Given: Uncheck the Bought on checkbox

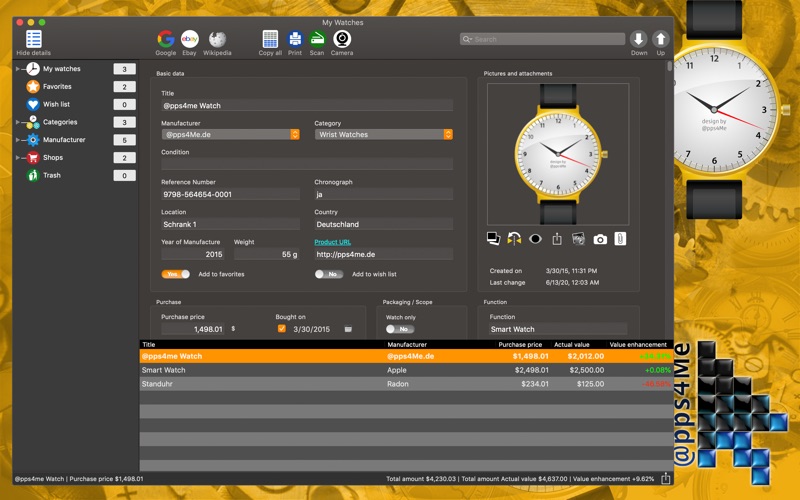Looking at the screenshot, I should [x=282, y=329].
